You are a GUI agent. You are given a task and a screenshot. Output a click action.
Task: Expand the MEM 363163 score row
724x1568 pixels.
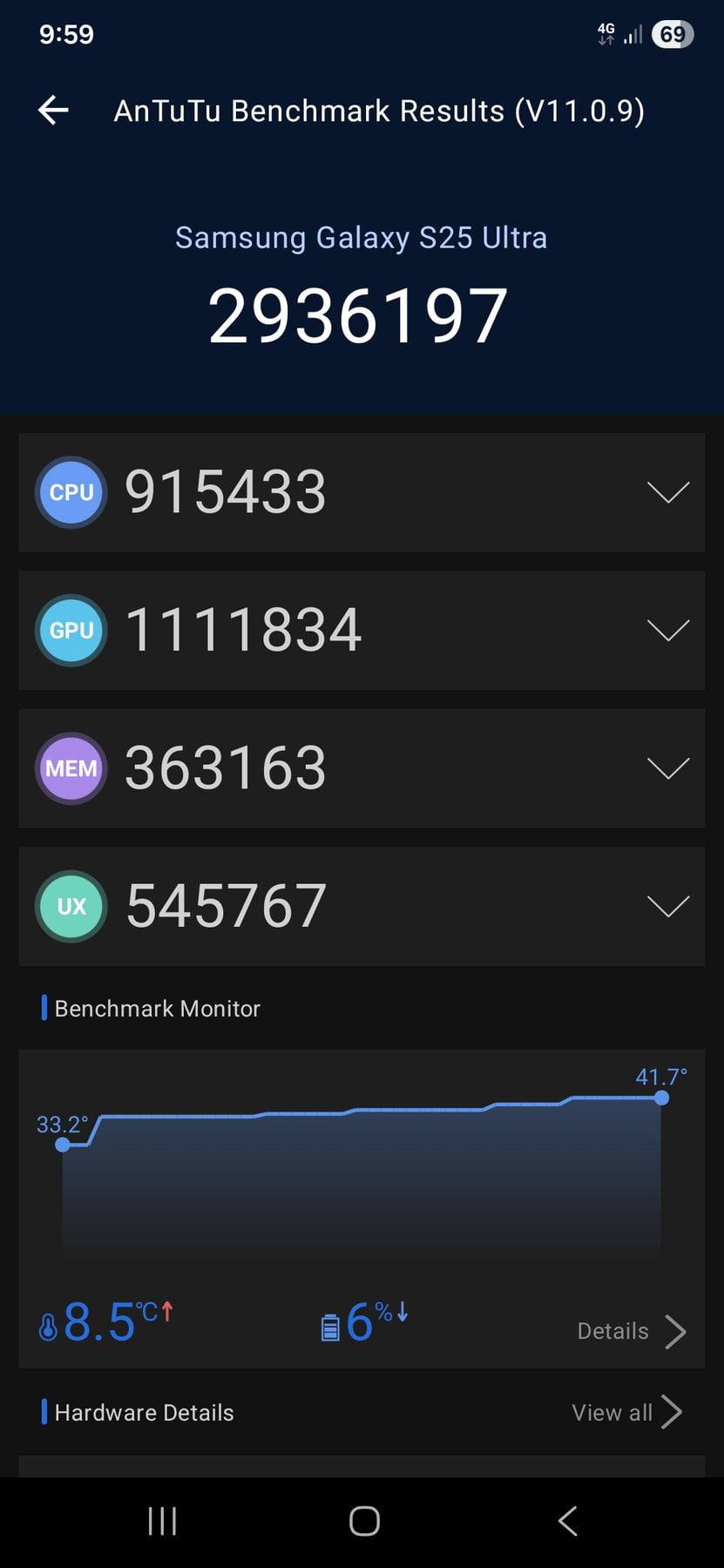click(x=668, y=768)
